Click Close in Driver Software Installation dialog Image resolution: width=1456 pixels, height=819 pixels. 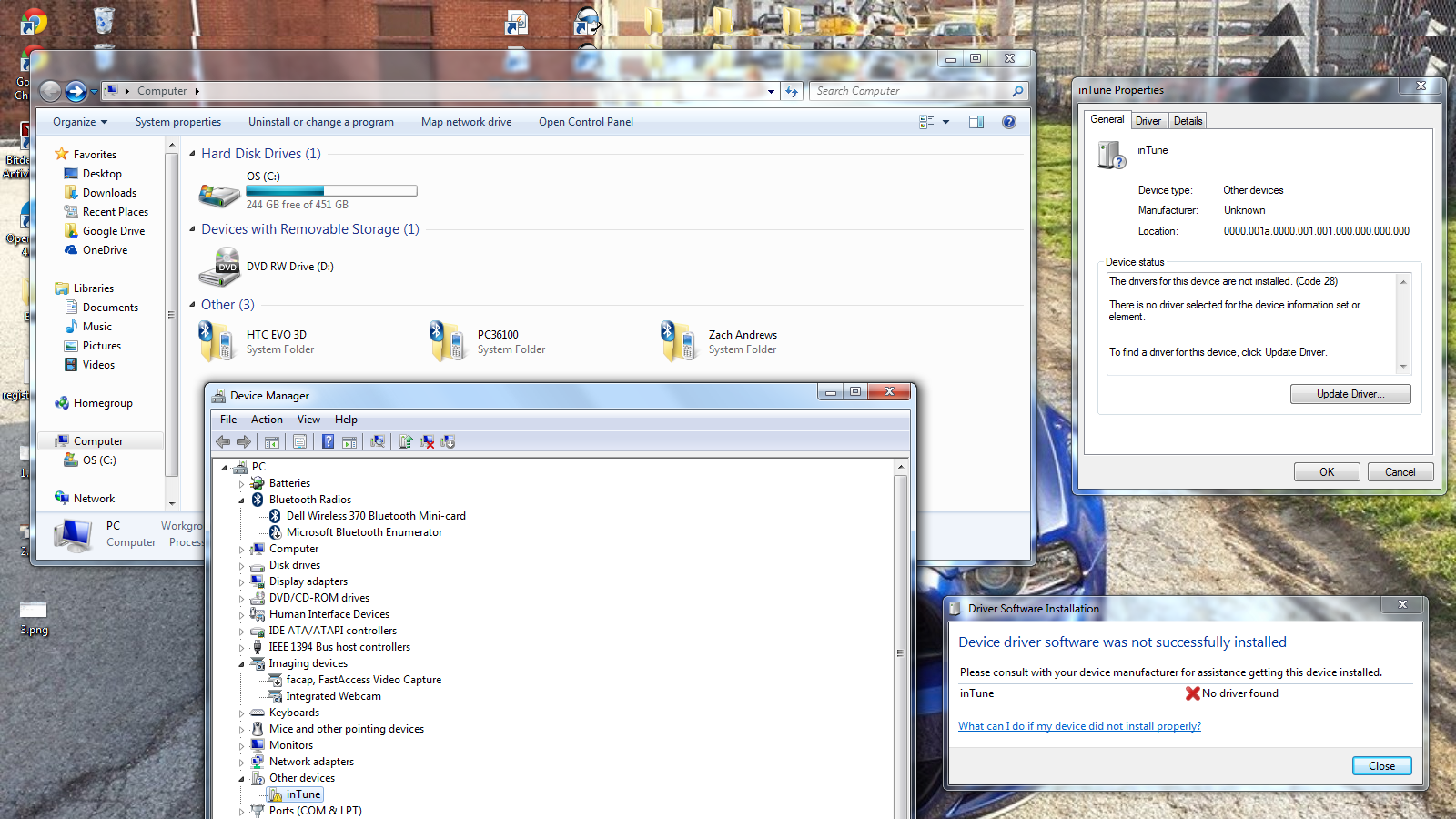(x=1381, y=766)
